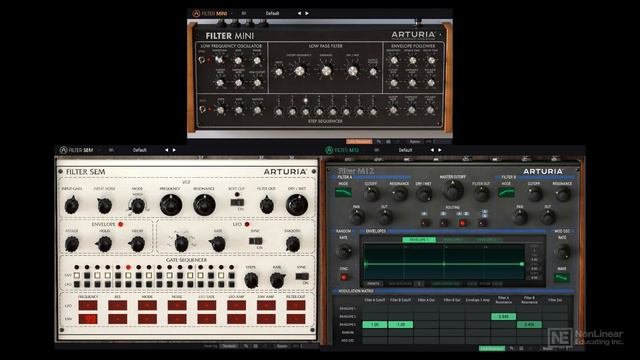Screen dimensions: 640x360
Task: Click the Envelope 2 to Filter A Resonance matrix cell
Action: click(503, 317)
